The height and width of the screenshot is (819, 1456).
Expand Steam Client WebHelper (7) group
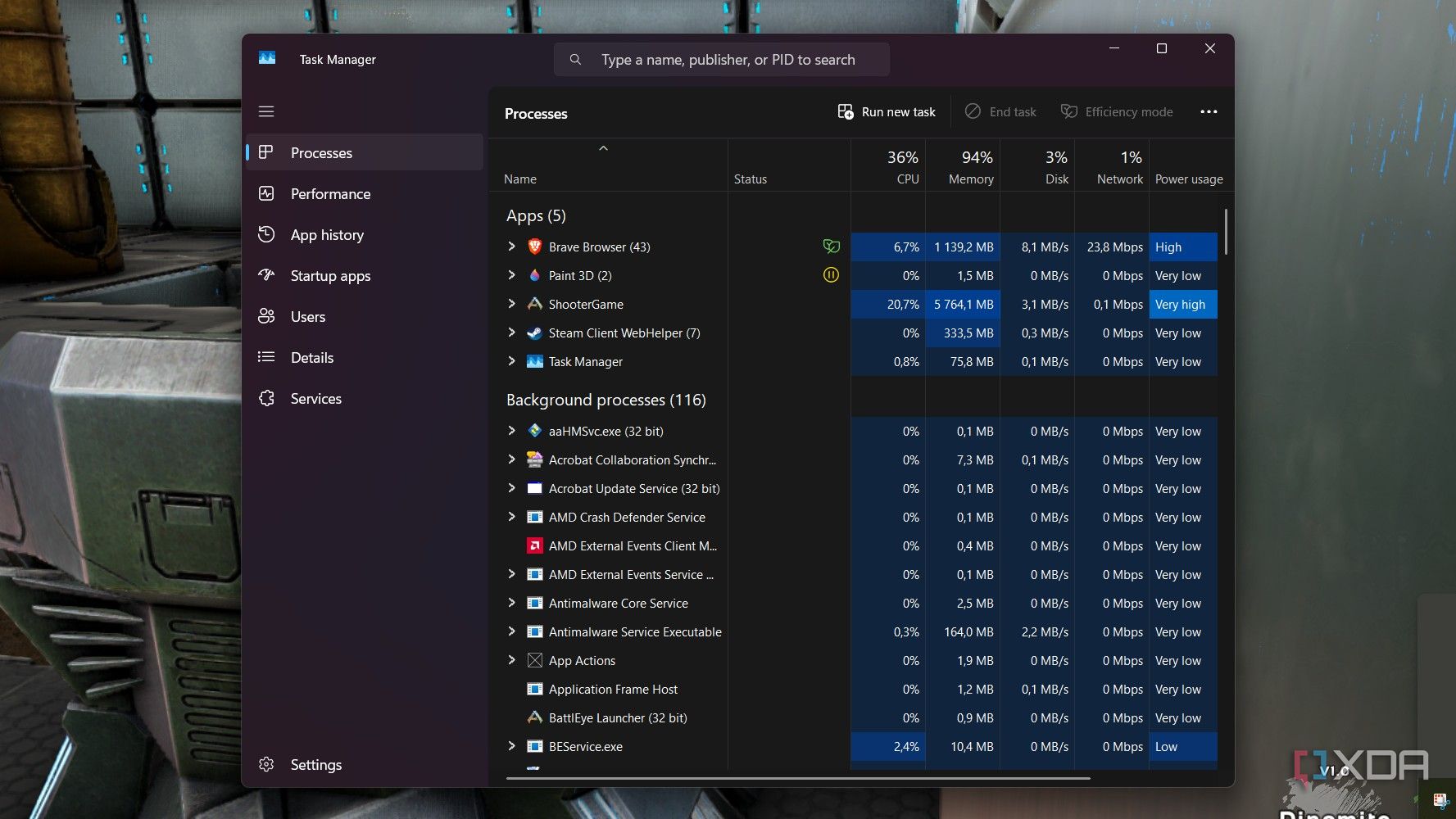(512, 333)
